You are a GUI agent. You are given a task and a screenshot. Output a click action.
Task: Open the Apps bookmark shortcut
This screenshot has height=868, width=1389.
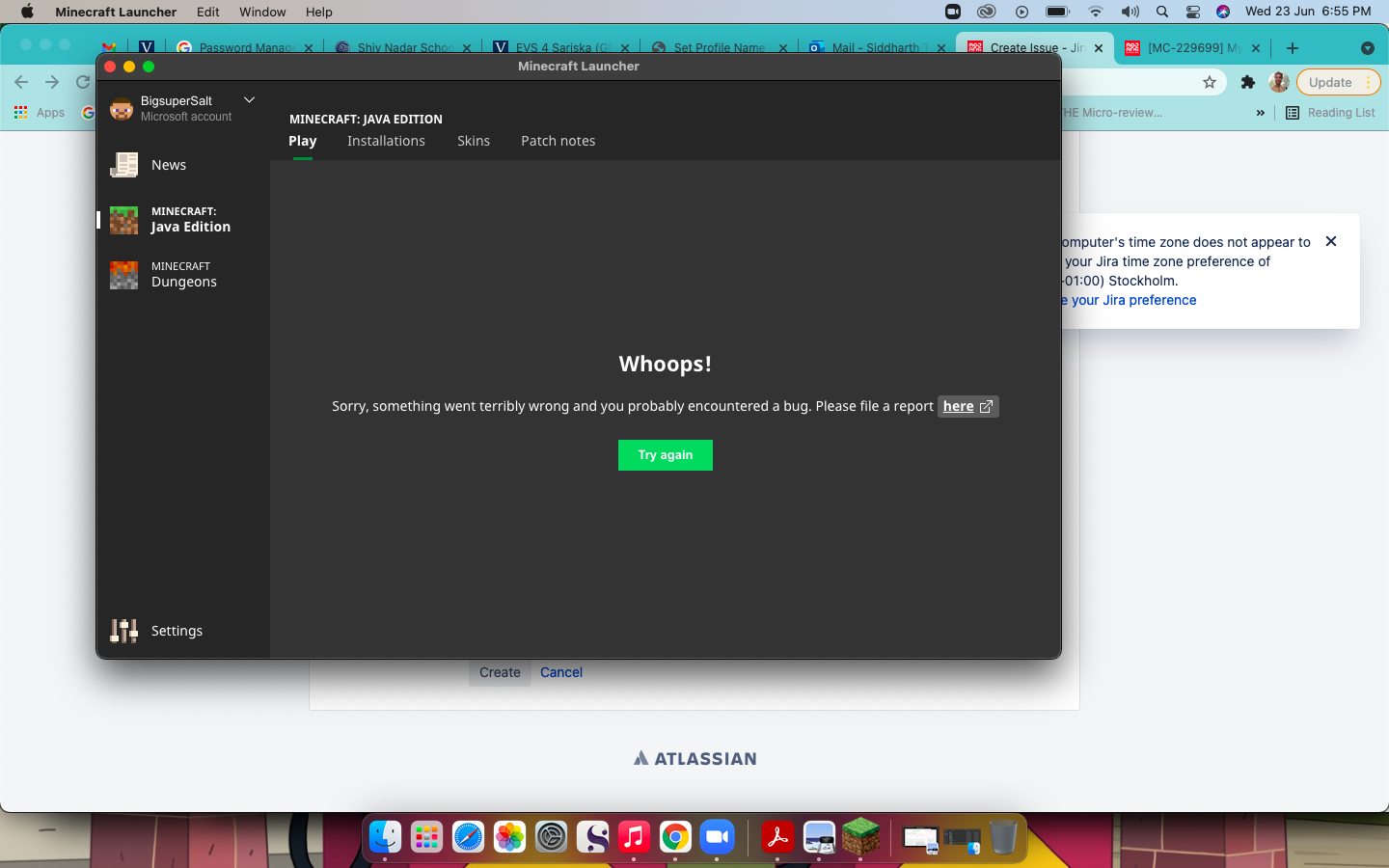[40, 113]
